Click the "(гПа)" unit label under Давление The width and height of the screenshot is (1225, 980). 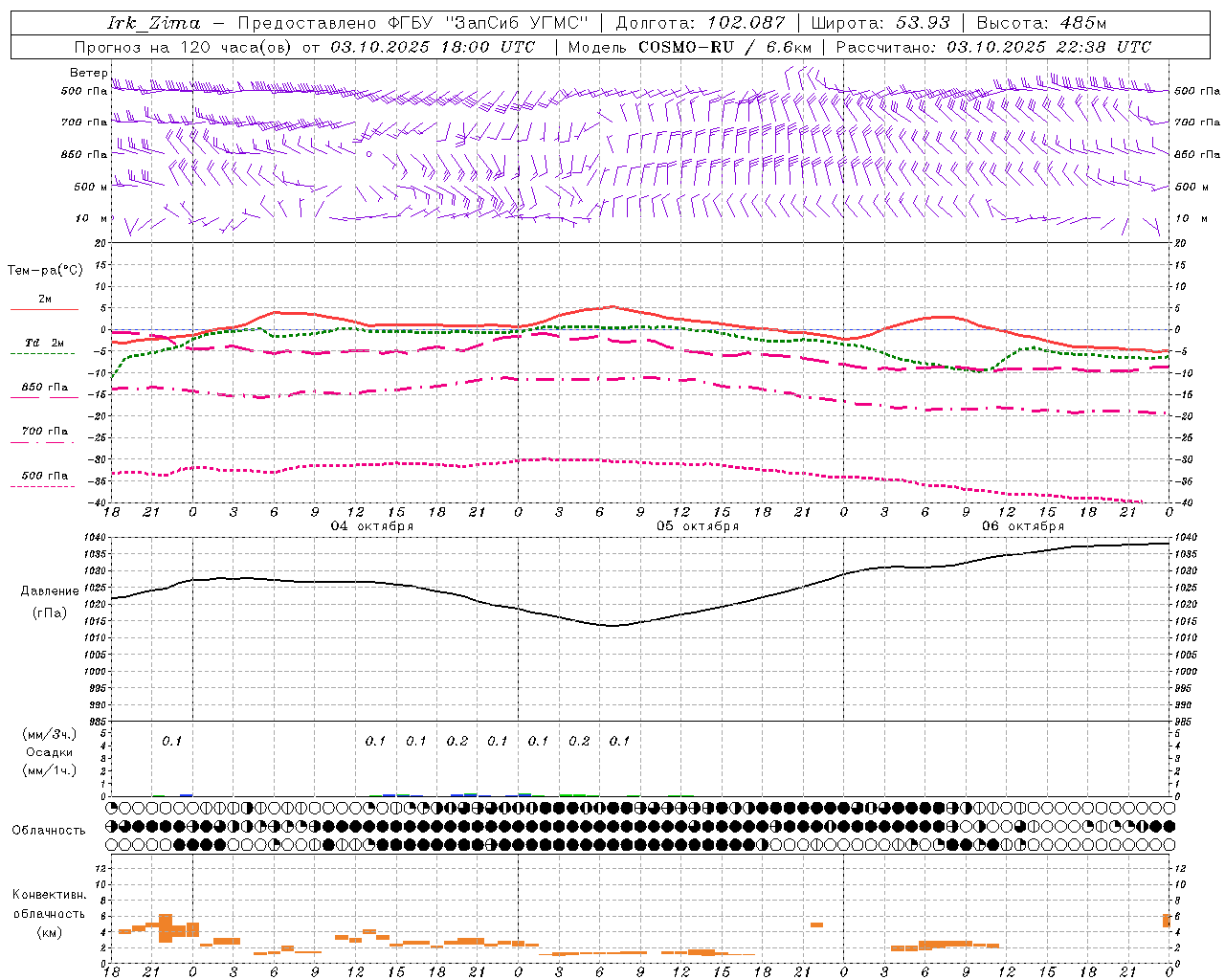(49, 612)
